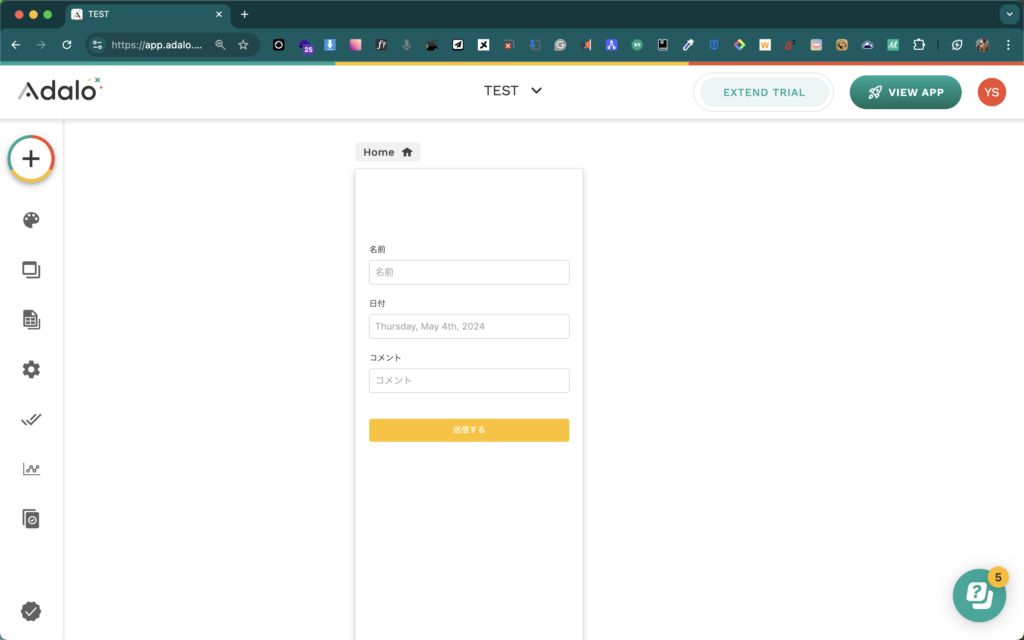Select the コメント field label

[x=385, y=358]
